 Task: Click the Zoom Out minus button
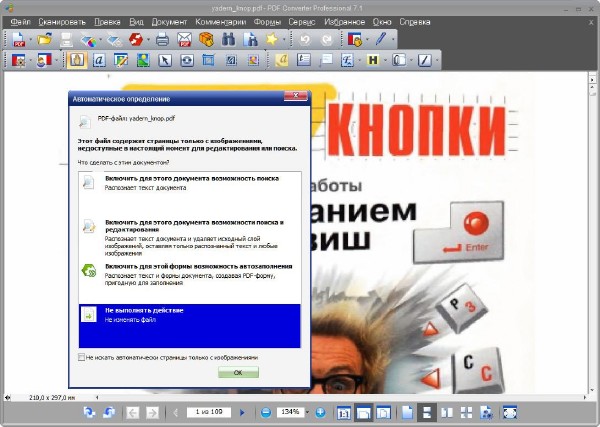click(x=267, y=412)
